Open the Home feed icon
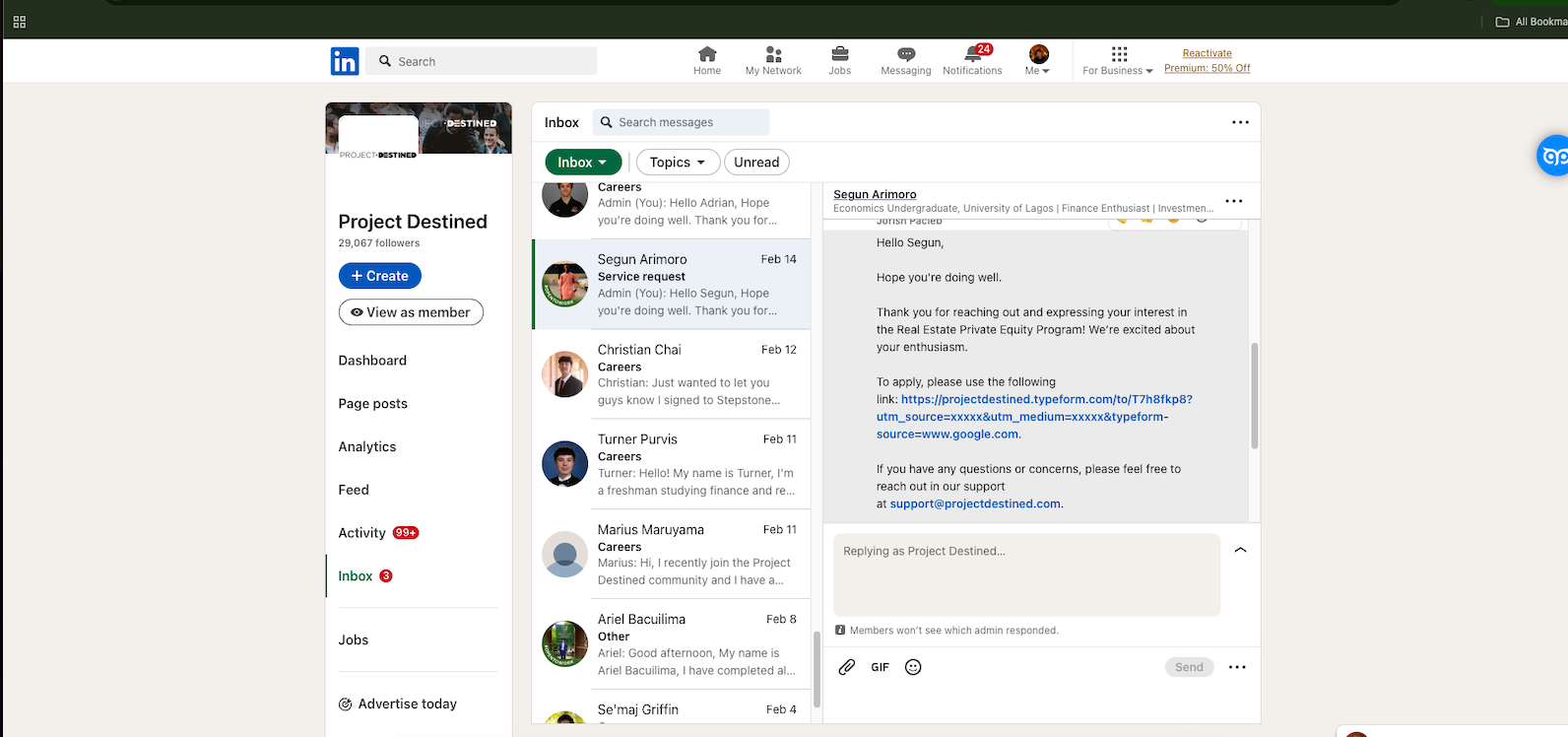Viewport: 1568px width, 737px height. pos(707,60)
